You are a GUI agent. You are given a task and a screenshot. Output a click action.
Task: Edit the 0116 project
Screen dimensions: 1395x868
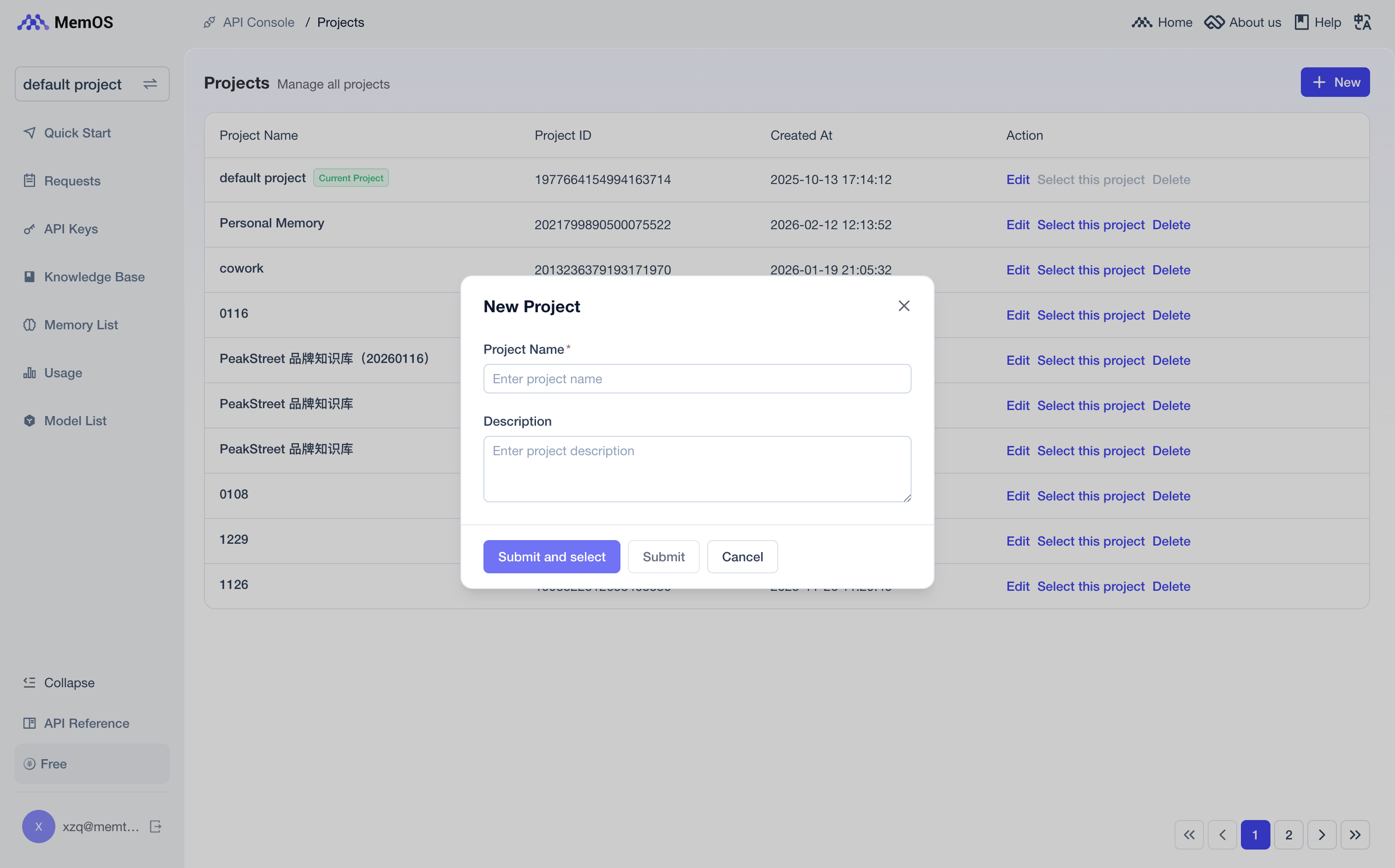coord(1018,315)
